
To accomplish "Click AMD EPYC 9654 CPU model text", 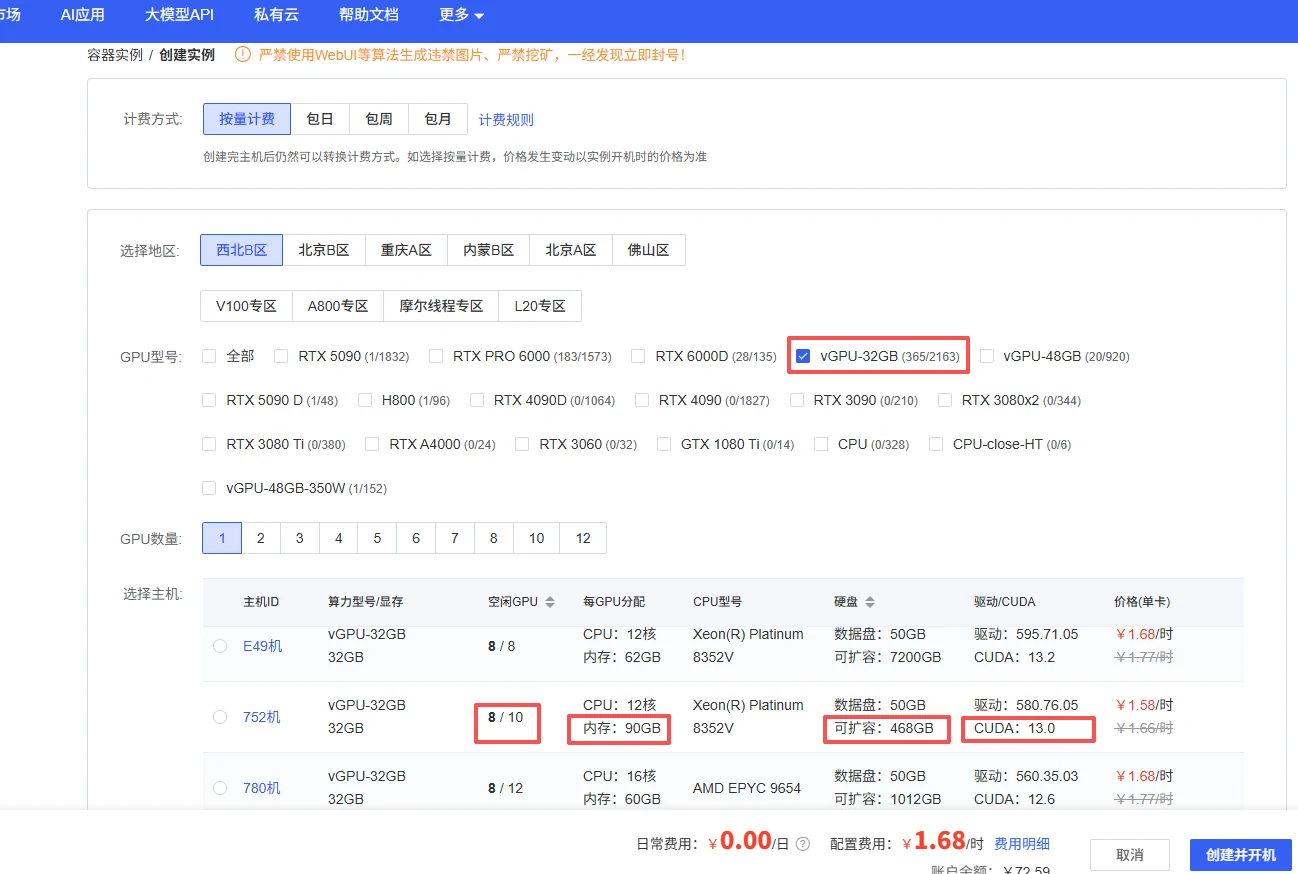I will 747,788.
